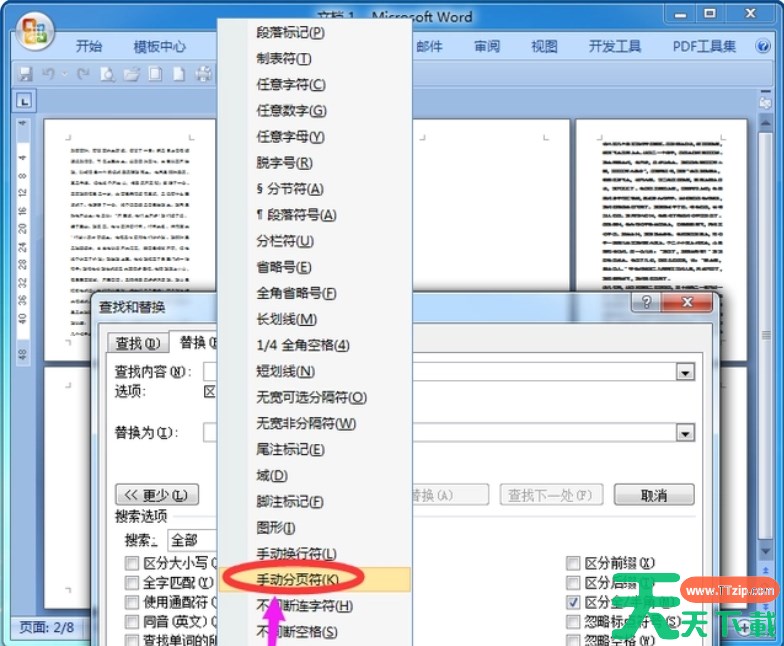Image resolution: width=784 pixels, height=646 pixels.
Task: Tick the 同音(英文) checkbox
Action: pos(132,622)
